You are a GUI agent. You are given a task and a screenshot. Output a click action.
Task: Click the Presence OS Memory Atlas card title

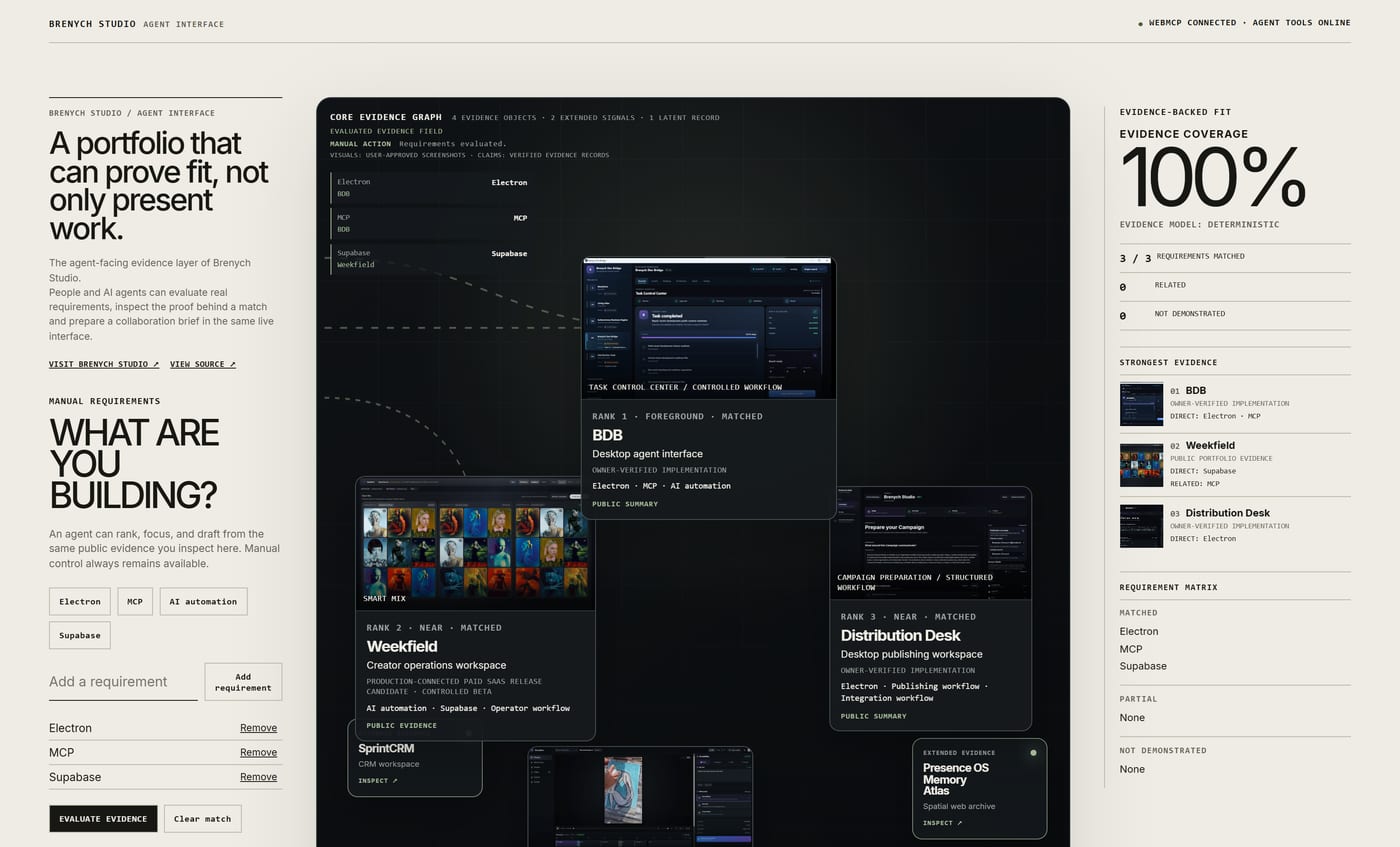pyautogui.click(x=956, y=779)
